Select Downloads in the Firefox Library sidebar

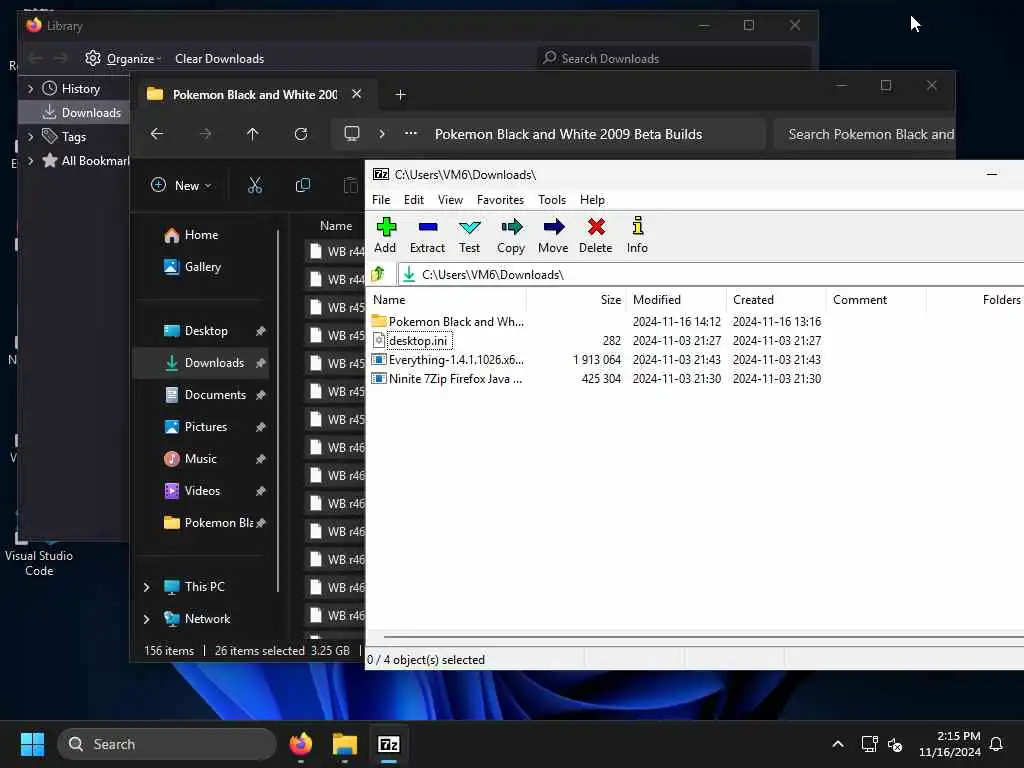[75, 112]
